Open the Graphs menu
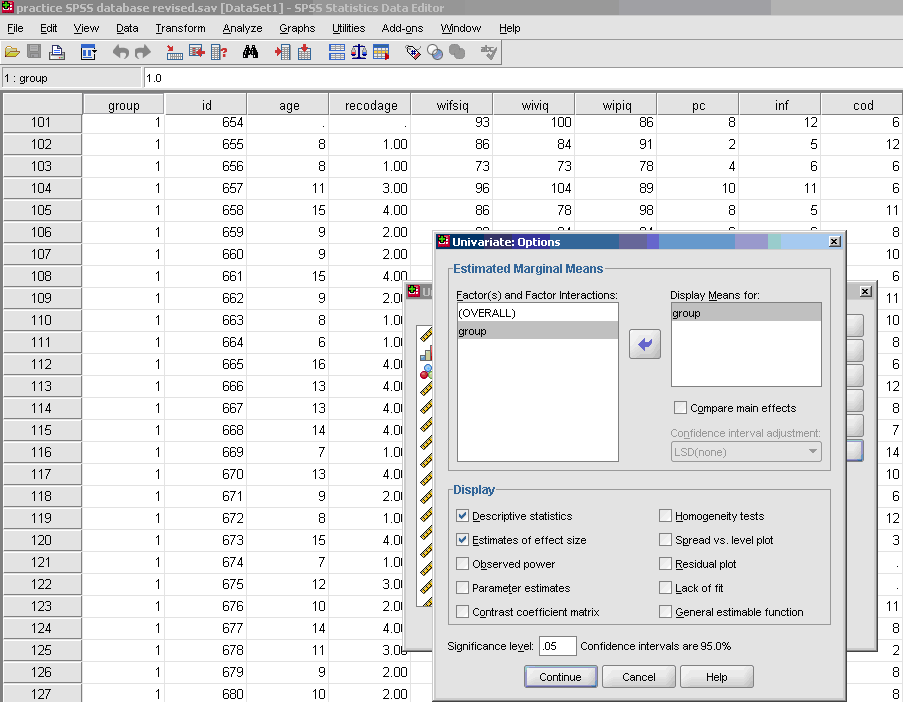The height and width of the screenshot is (702, 903). coord(297,28)
